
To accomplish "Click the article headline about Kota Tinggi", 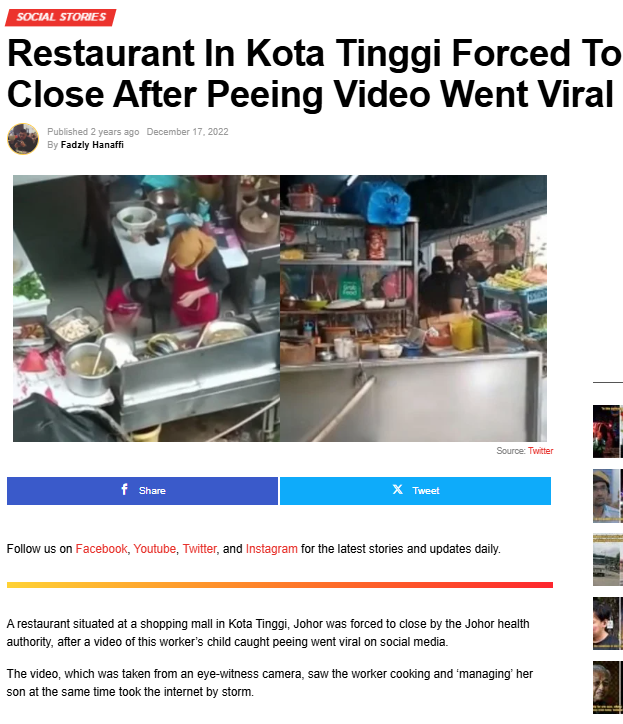I will [x=313, y=73].
